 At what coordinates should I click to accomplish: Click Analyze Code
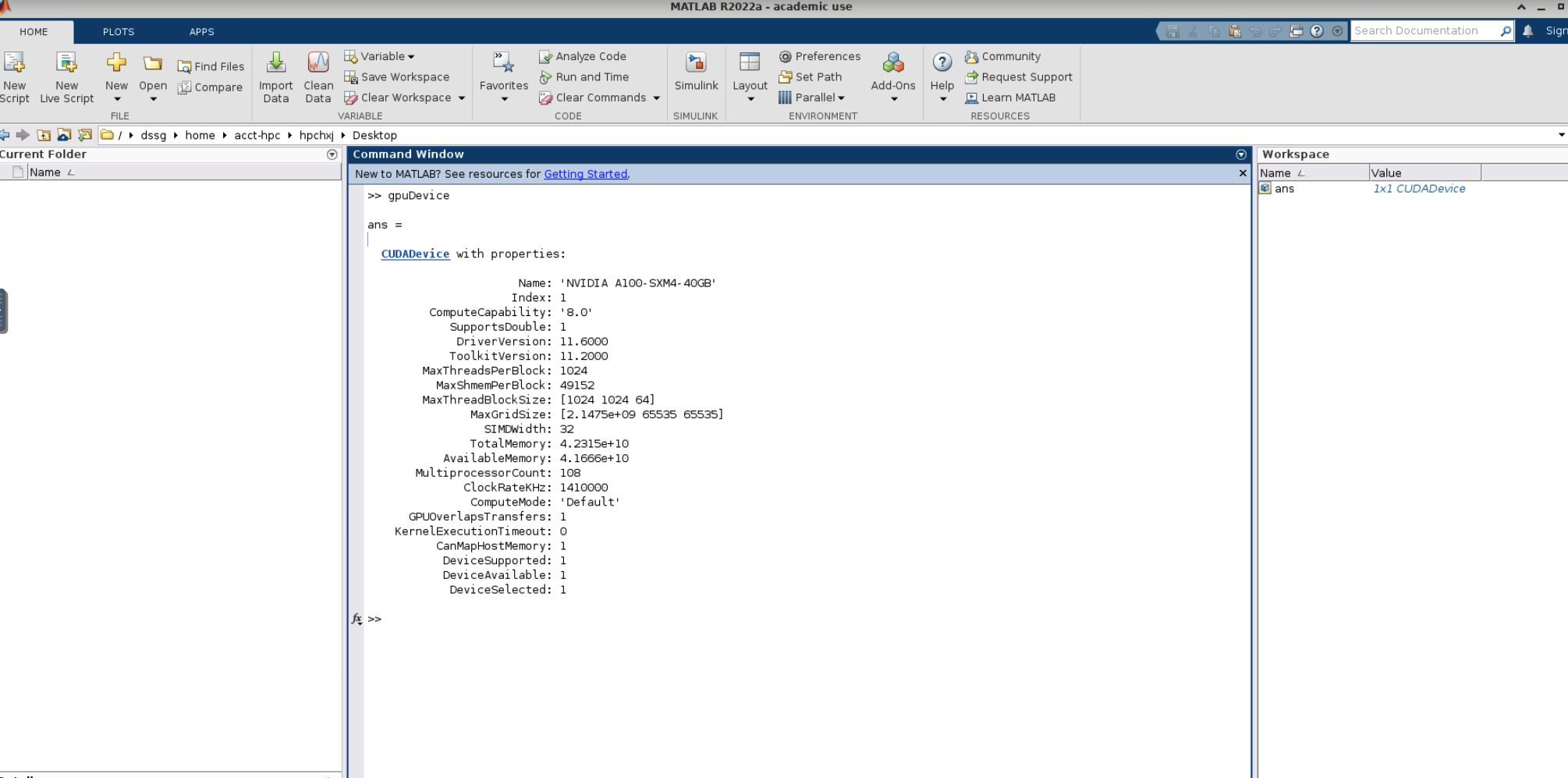click(x=583, y=56)
